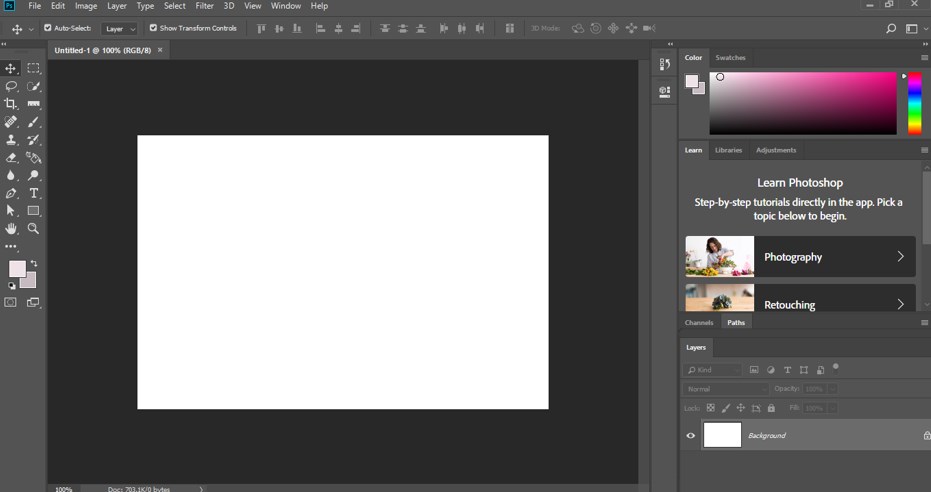931x492 pixels.
Task: Click the swap foreground/background colors arrow
Action: click(34, 263)
